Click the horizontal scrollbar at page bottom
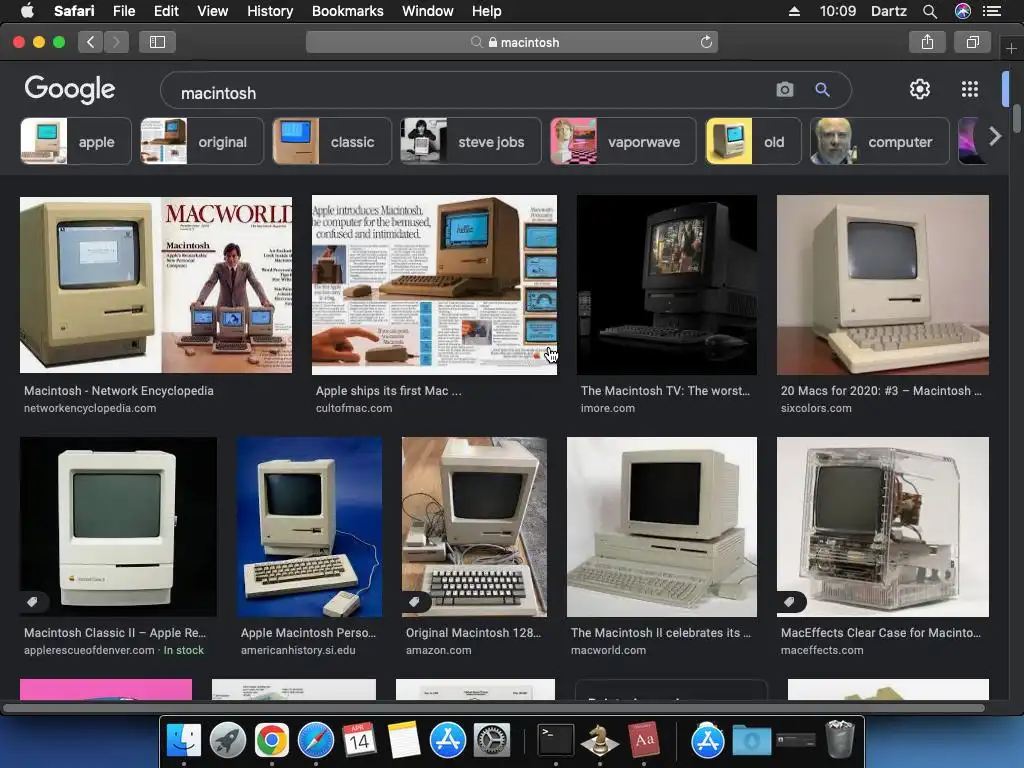Viewport: 1024px width, 768px height. pyautogui.click(x=494, y=708)
